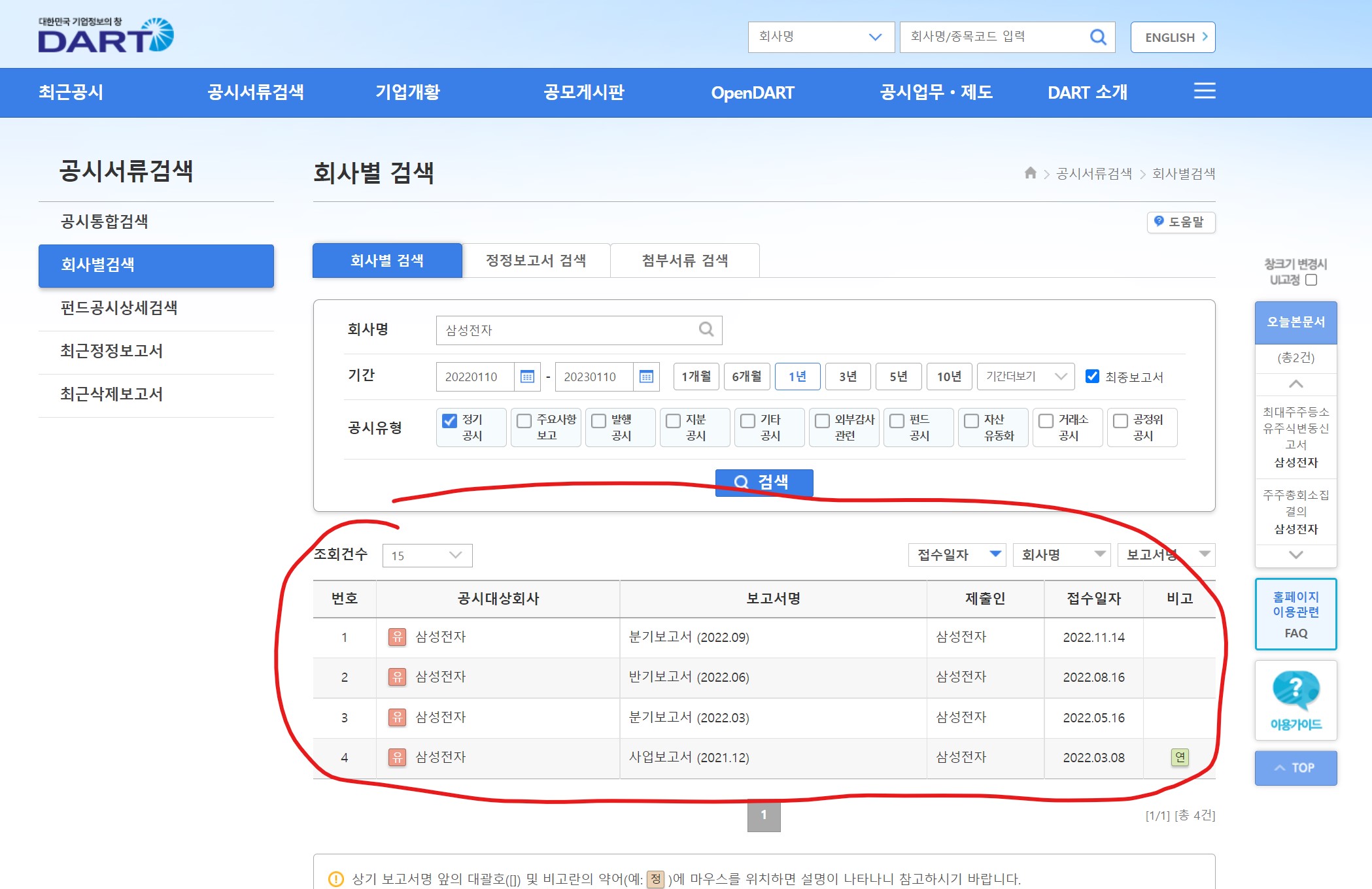
Task: Open the 기업개황 menu
Action: pyautogui.click(x=407, y=92)
